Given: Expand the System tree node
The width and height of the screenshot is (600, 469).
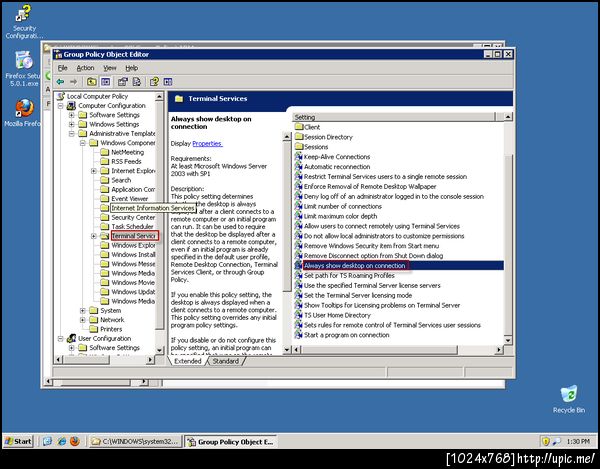Looking at the screenshot, I should (x=83, y=311).
